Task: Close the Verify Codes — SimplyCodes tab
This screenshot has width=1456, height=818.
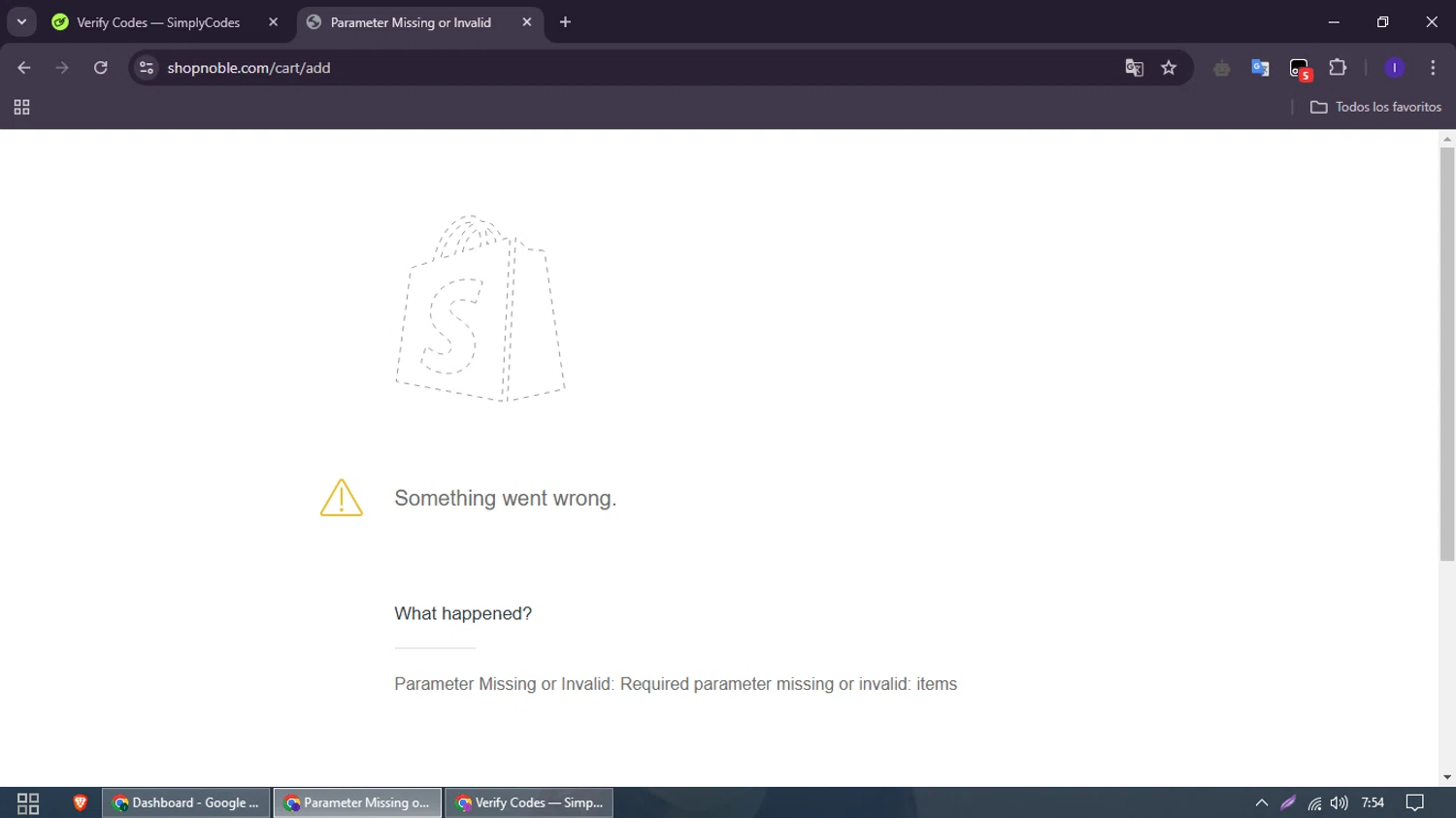Action: [273, 22]
